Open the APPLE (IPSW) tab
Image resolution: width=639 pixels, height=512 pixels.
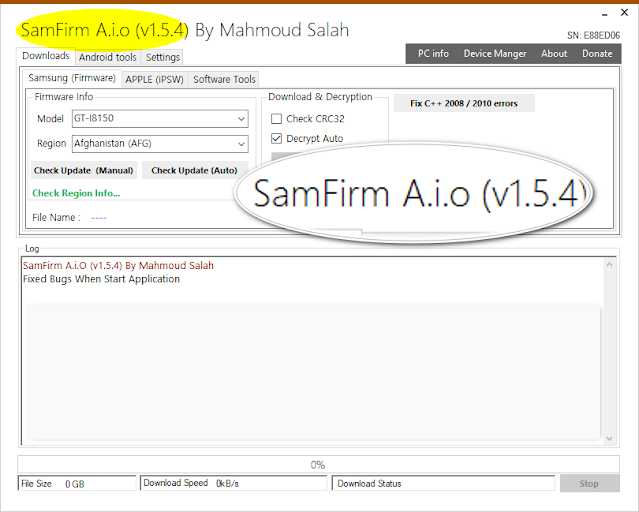click(x=154, y=79)
